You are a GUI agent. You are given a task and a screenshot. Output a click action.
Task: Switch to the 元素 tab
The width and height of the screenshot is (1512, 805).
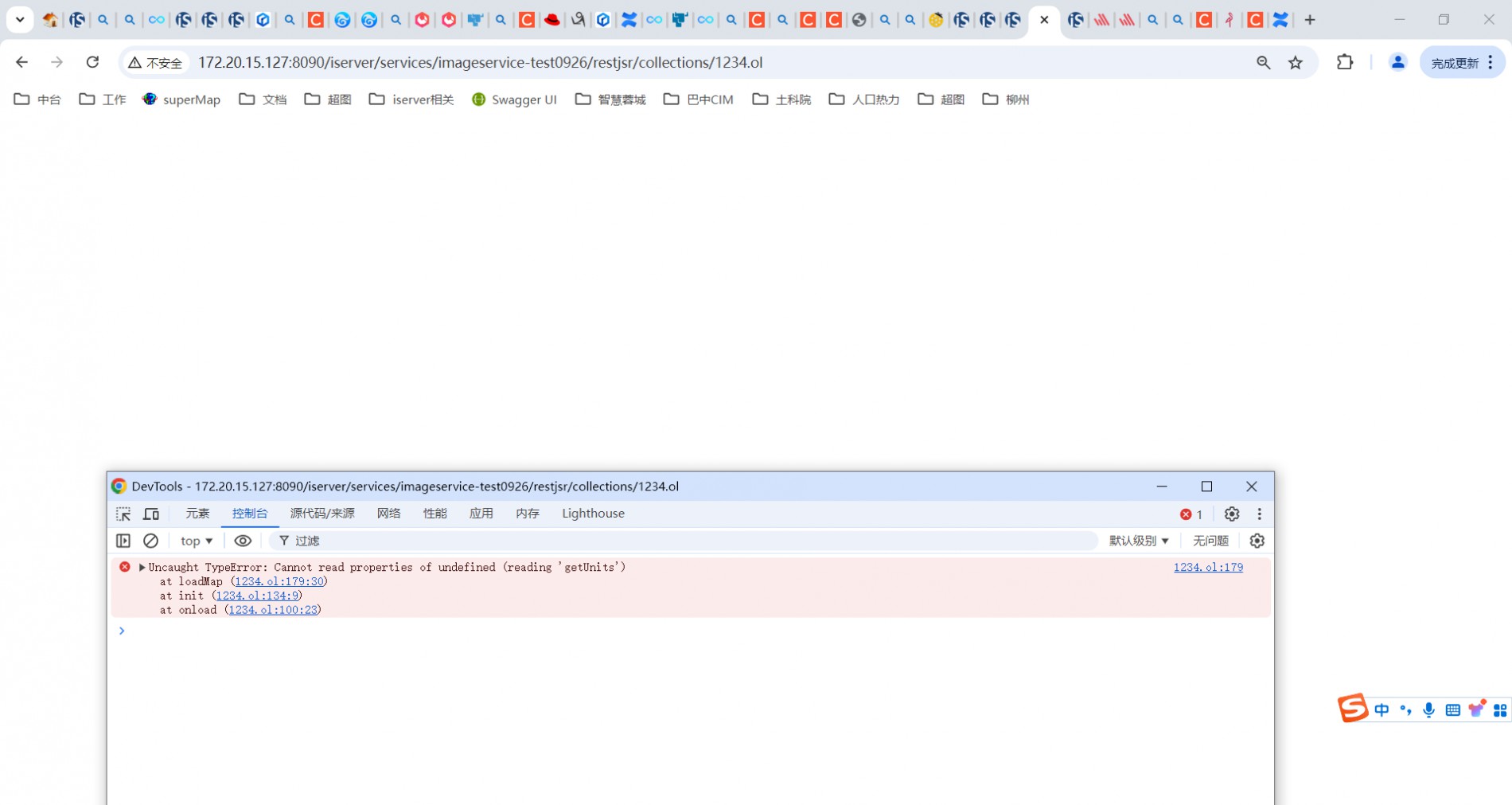(197, 514)
